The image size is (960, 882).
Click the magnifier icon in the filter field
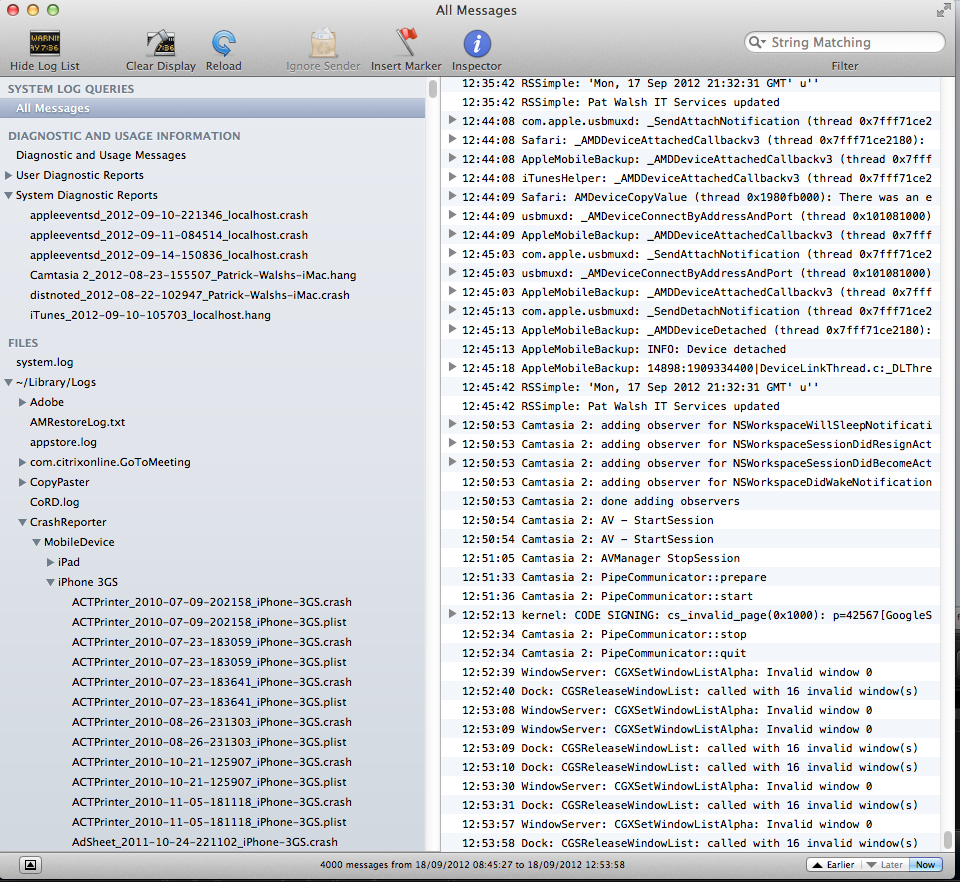(x=757, y=42)
